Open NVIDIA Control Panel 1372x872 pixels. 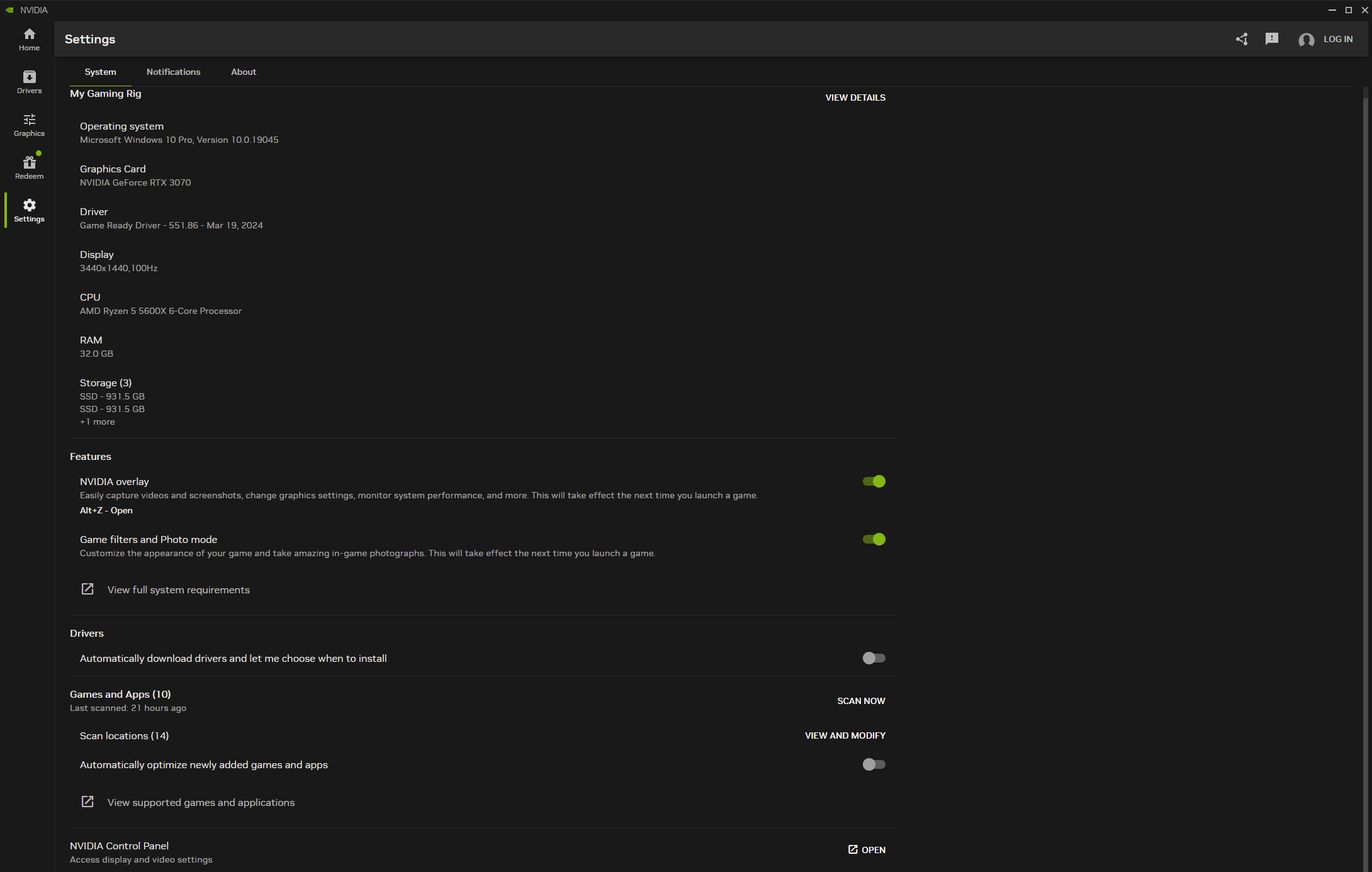(866, 848)
